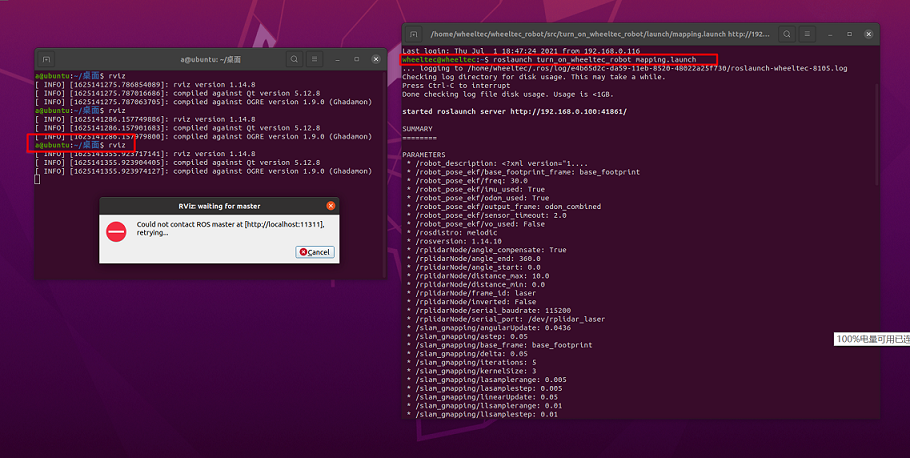Click search icon in wheeltec terminal titlebar

pyautogui.click(x=786, y=34)
